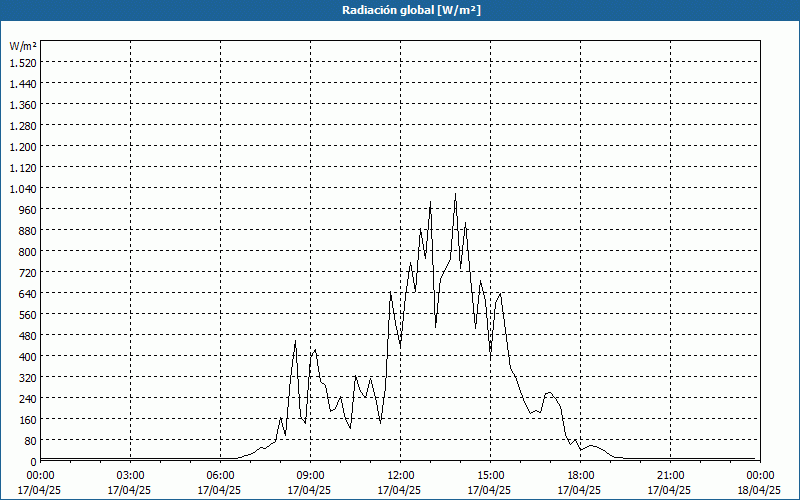
Task: Click the 00:00 time label above 18/04/25
Action: pyautogui.click(x=760, y=476)
